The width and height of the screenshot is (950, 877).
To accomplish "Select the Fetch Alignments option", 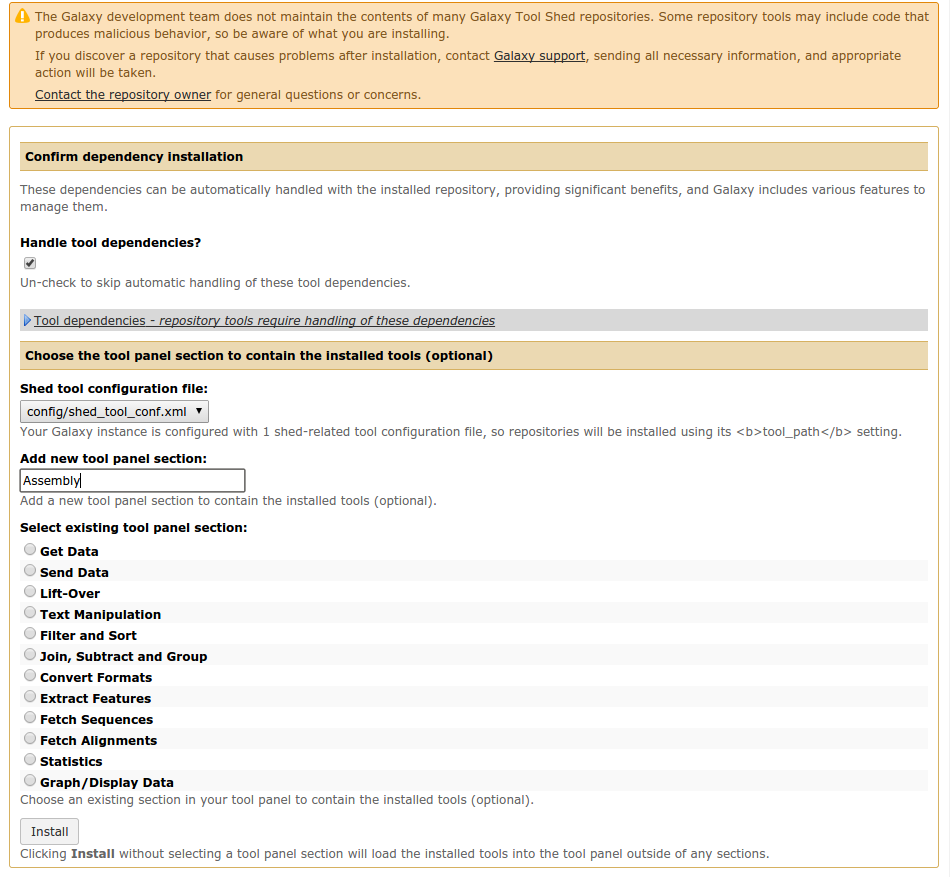I will (x=30, y=739).
